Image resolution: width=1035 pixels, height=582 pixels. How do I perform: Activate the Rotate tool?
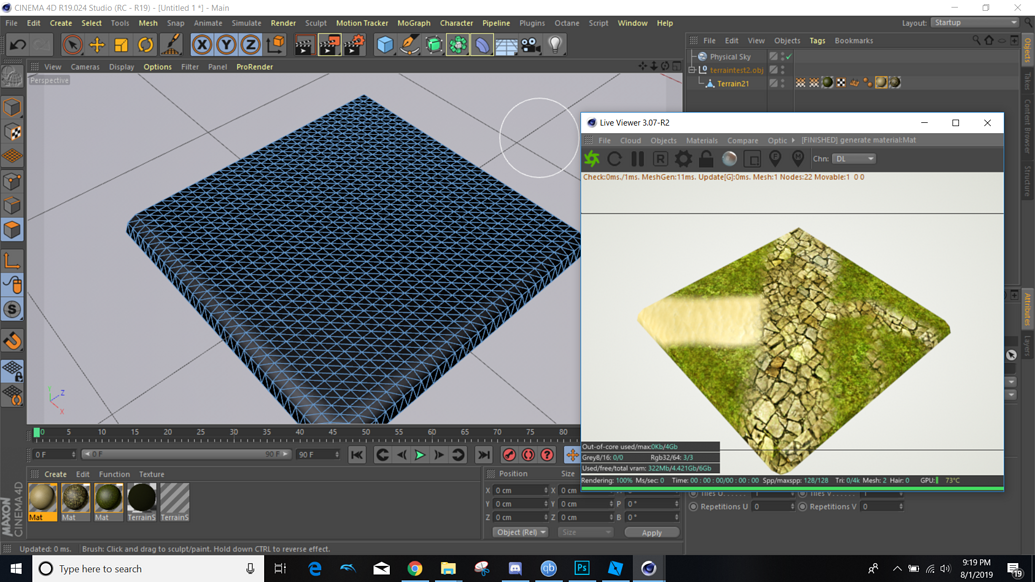point(145,45)
